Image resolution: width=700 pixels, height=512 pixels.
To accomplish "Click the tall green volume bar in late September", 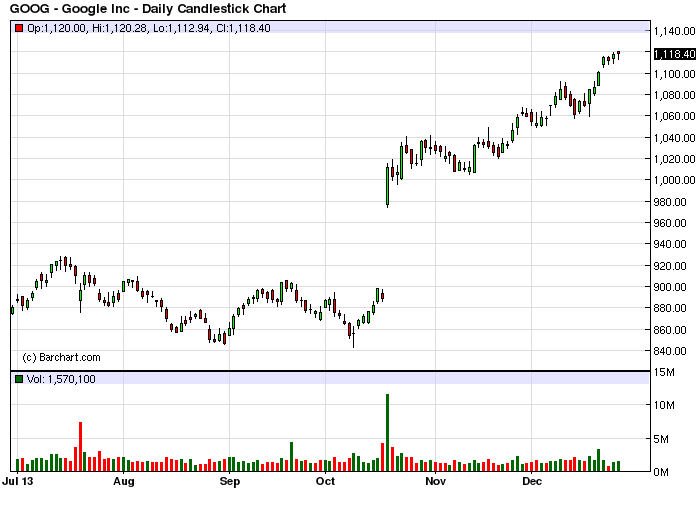I will (292, 457).
